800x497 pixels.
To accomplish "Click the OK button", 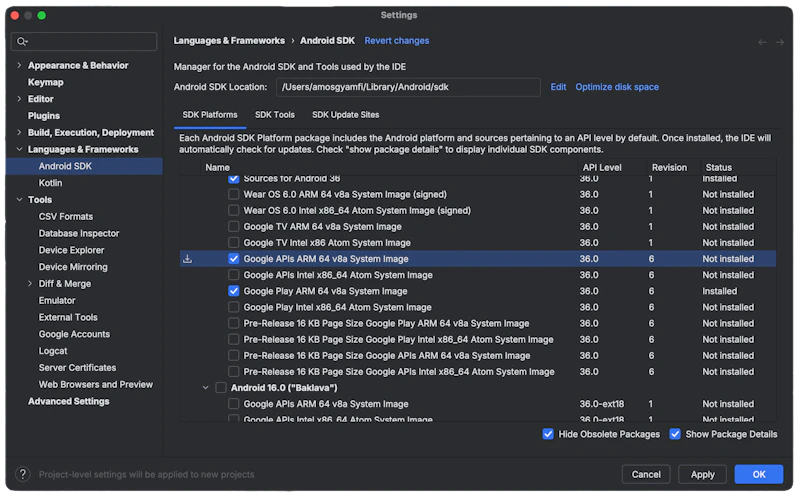I will (x=759, y=475).
